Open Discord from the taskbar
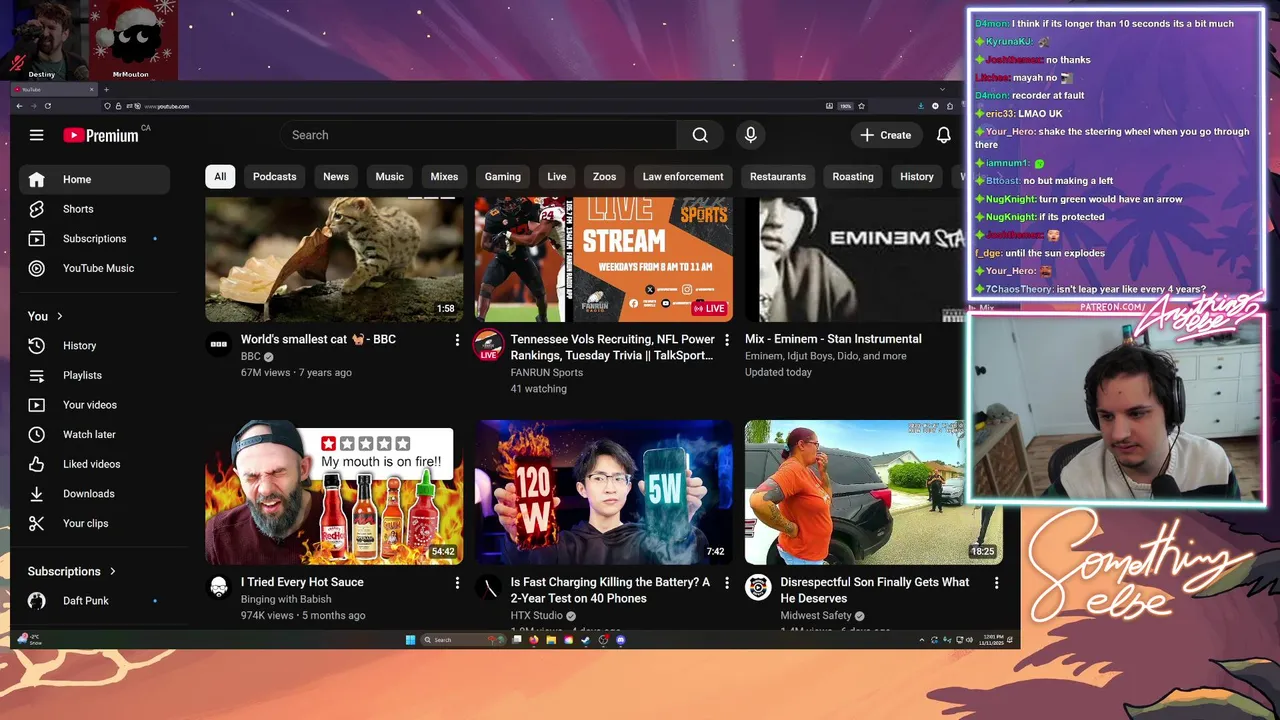The width and height of the screenshot is (1280, 720). pos(621,640)
